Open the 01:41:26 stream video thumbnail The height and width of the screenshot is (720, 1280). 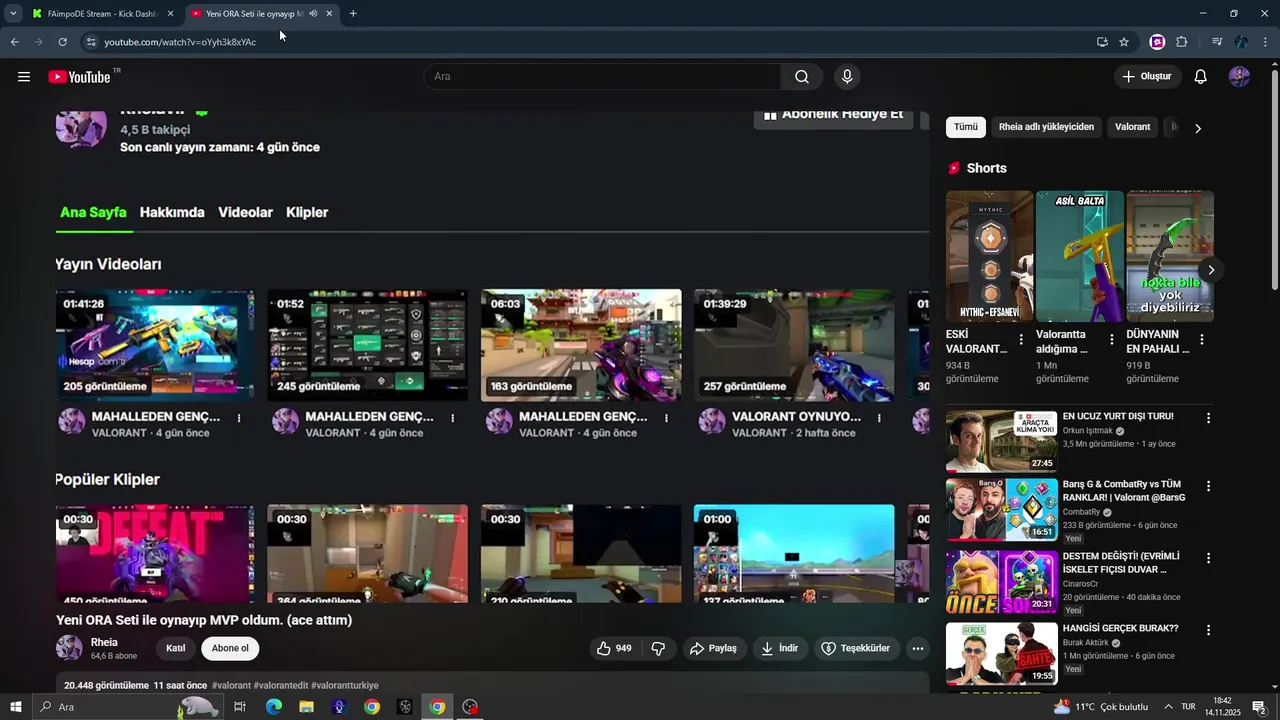[155, 345]
